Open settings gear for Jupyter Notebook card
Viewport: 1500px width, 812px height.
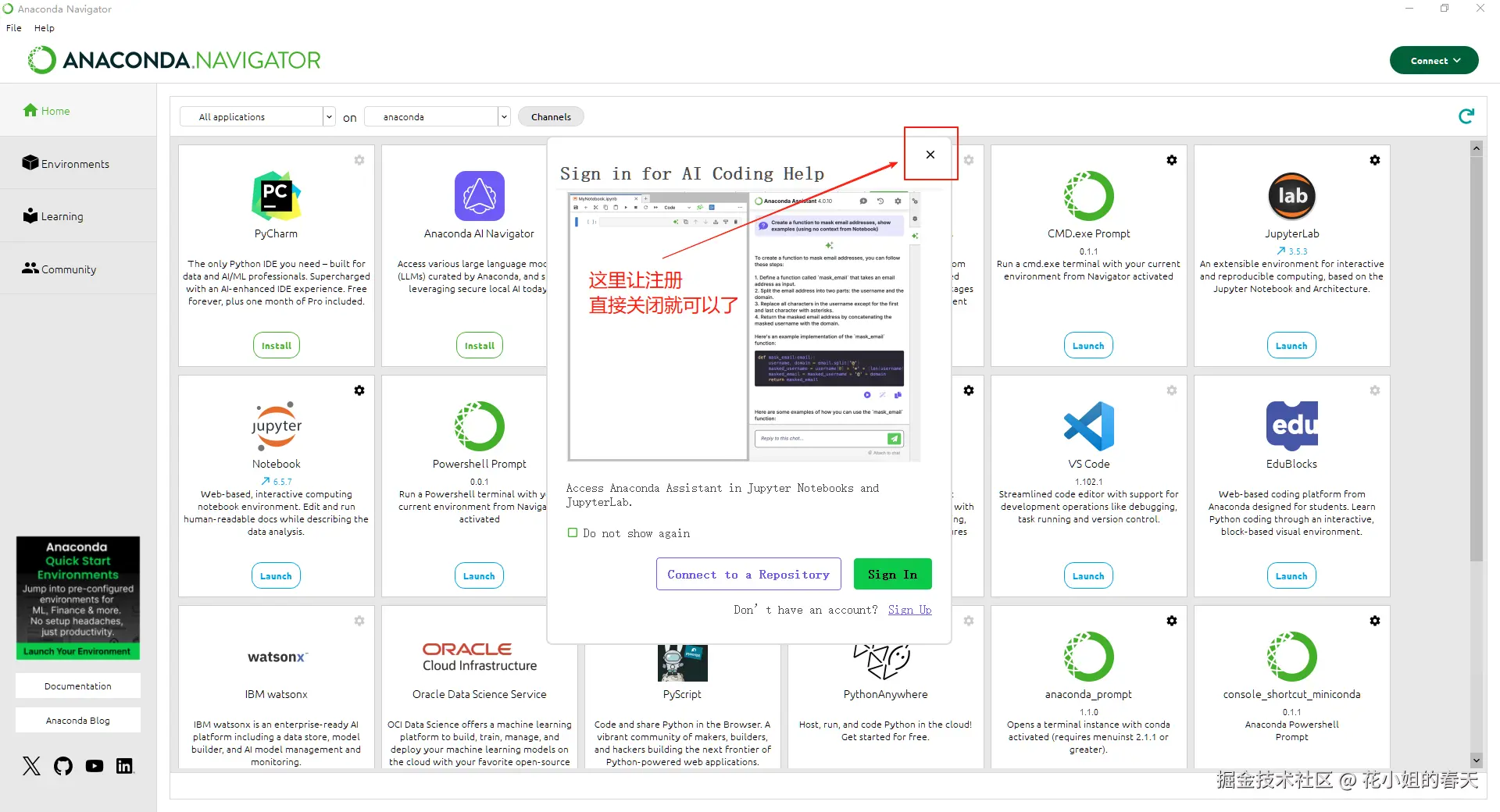[x=359, y=390]
